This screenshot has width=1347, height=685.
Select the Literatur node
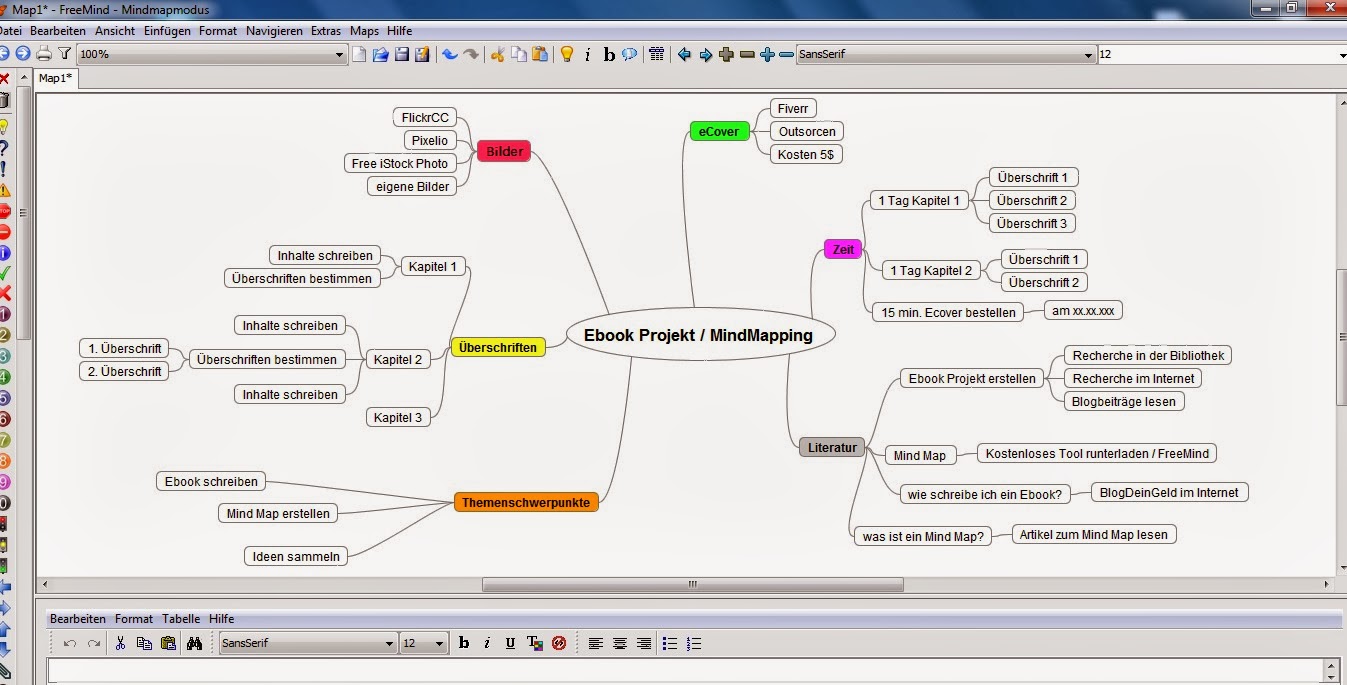(x=832, y=447)
